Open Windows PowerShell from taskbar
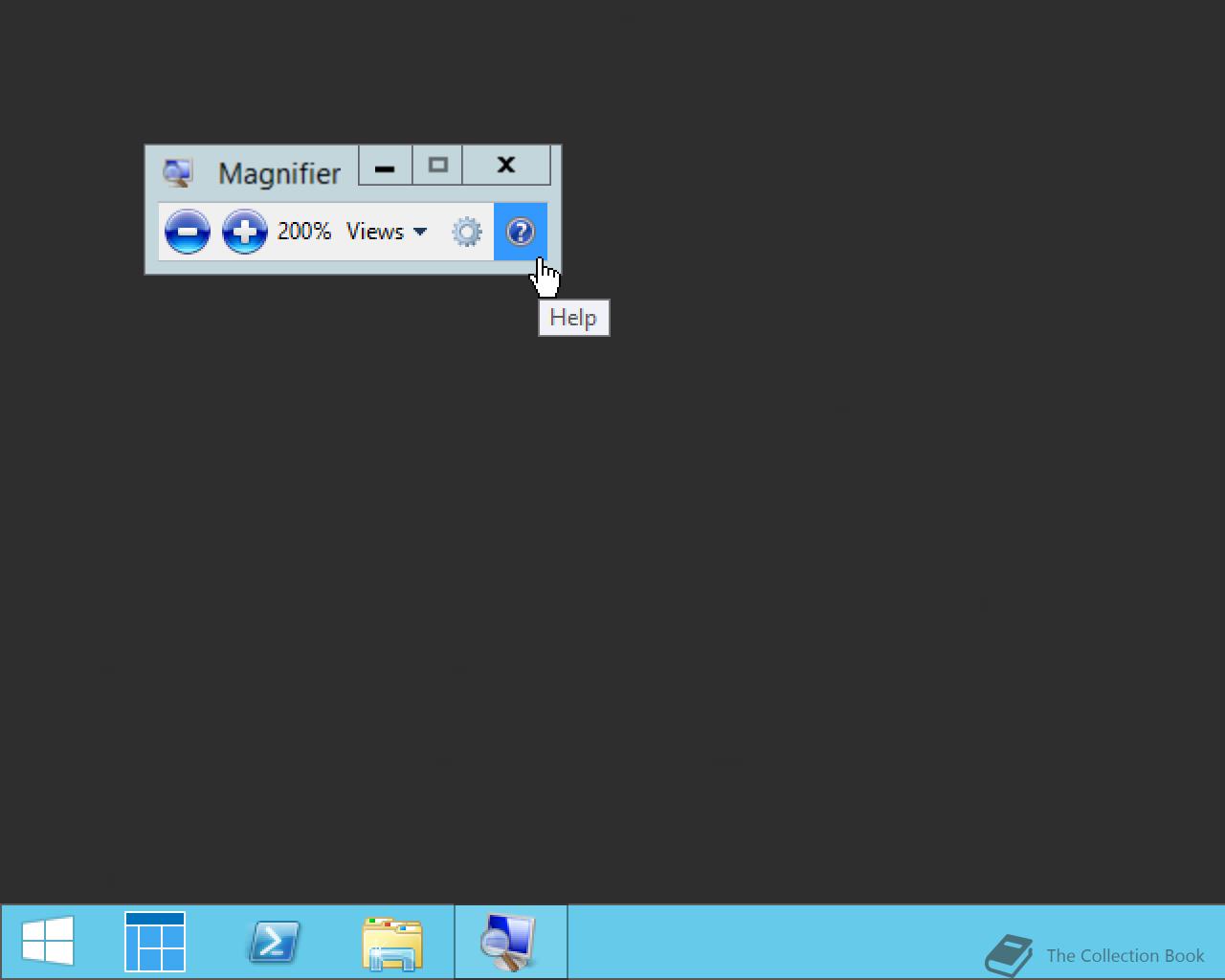1225x980 pixels. (x=274, y=942)
